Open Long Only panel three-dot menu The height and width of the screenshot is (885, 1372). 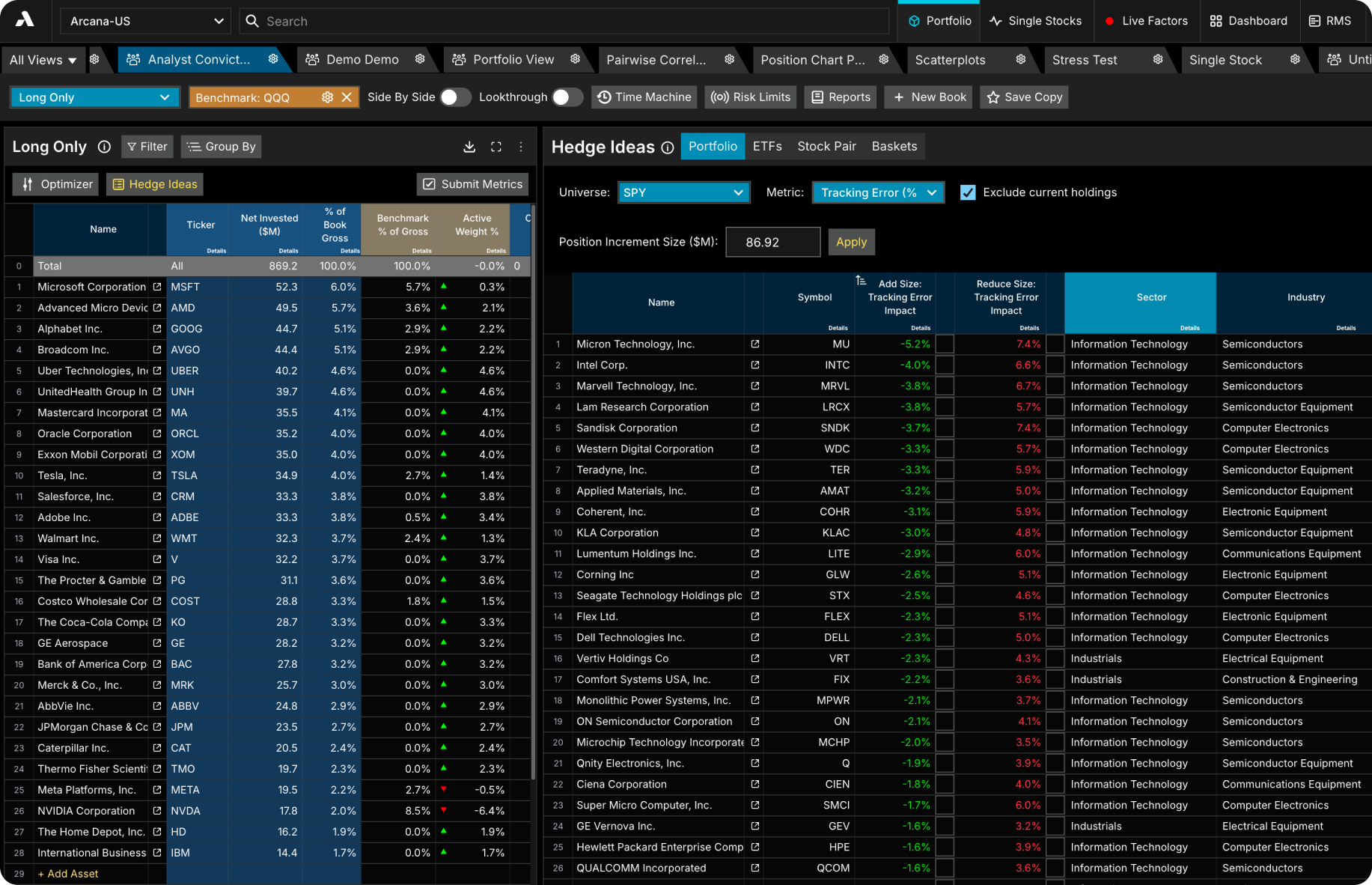point(521,147)
